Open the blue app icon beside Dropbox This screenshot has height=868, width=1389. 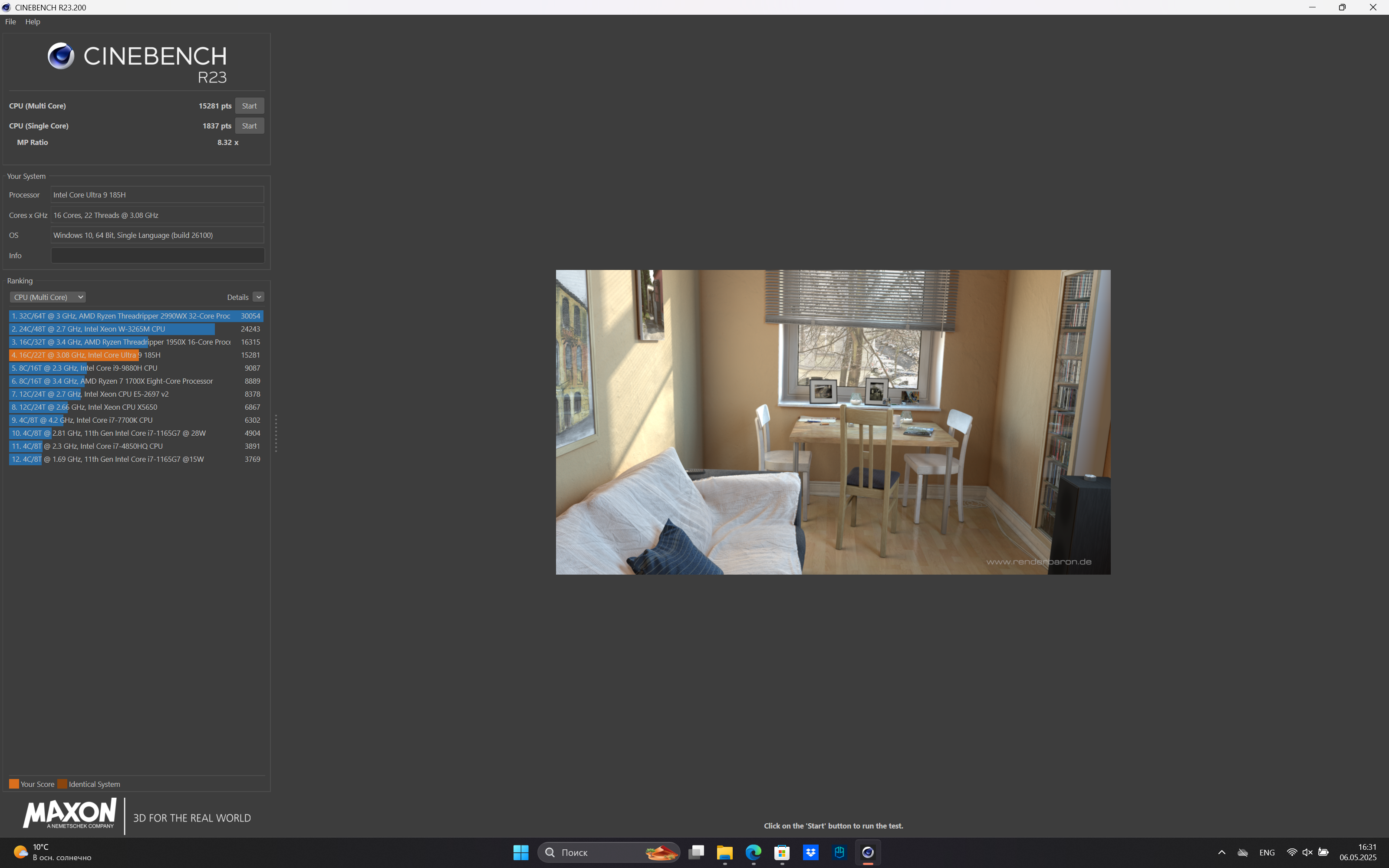click(x=839, y=852)
